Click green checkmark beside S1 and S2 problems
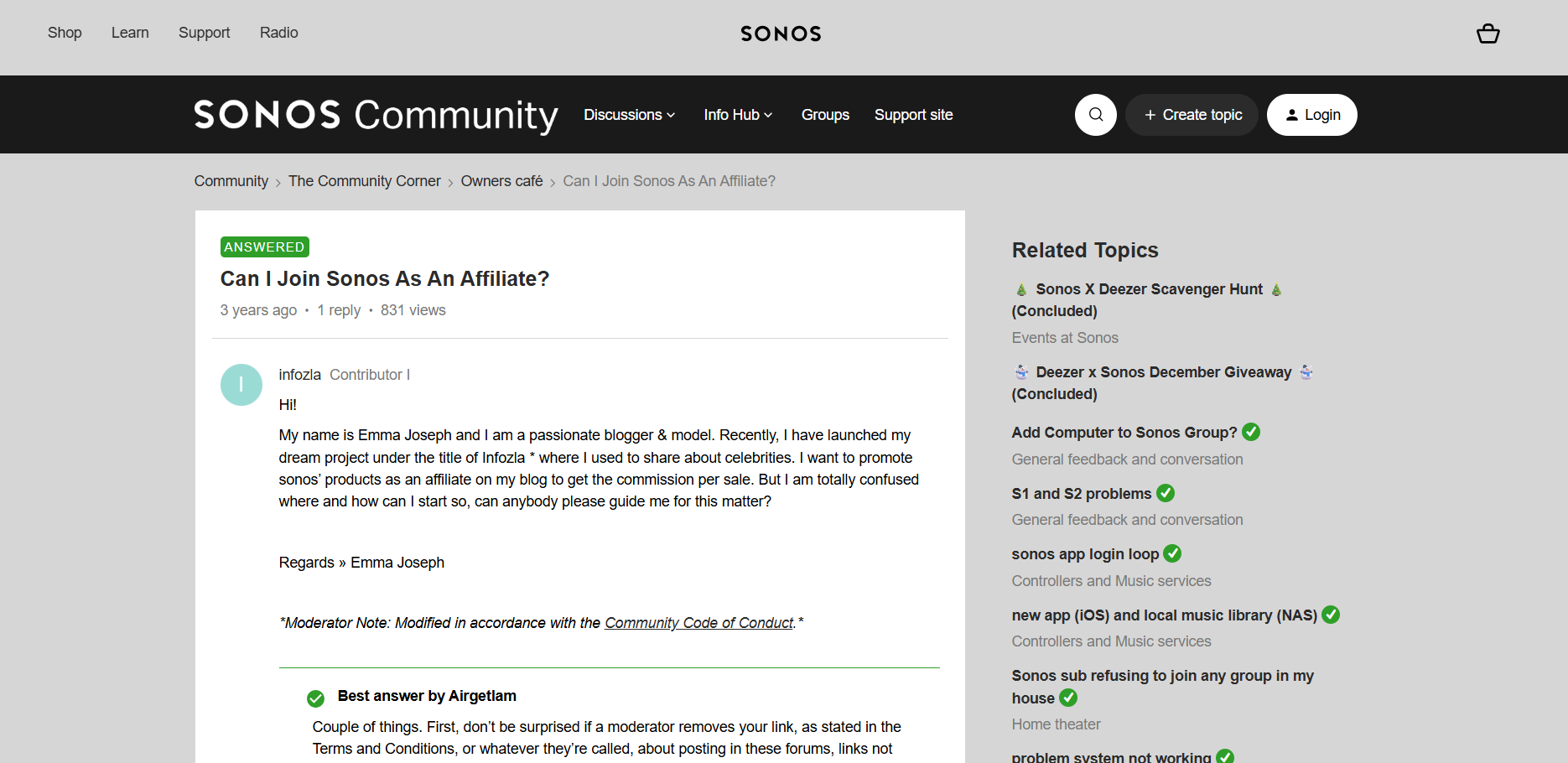This screenshot has width=1568, height=763. [1166, 493]
